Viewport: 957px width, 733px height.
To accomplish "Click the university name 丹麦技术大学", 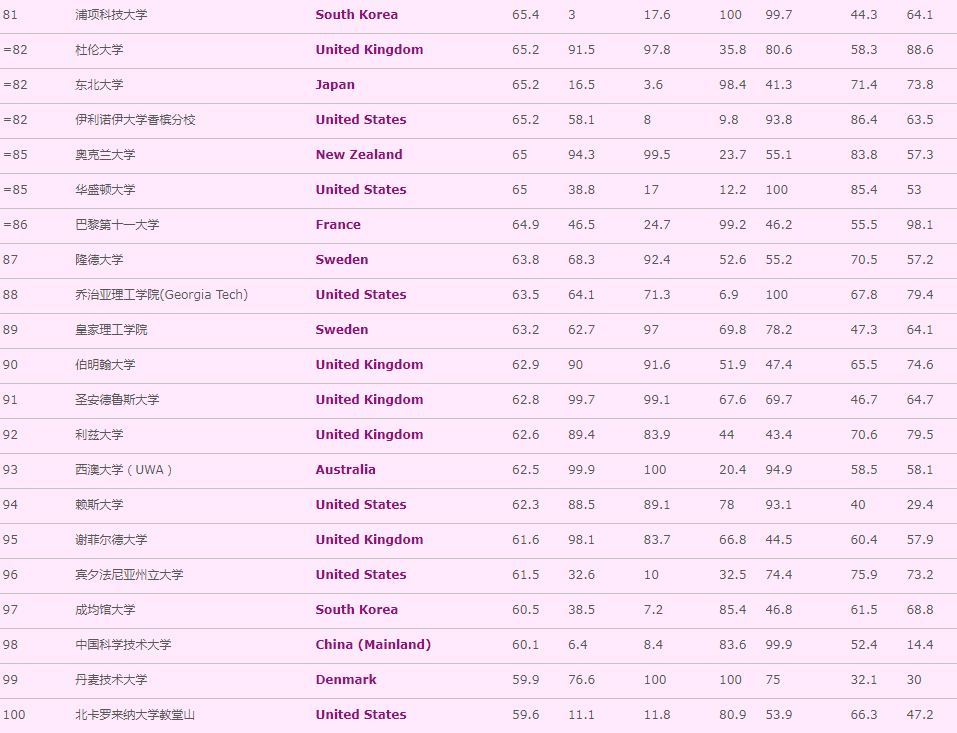I will 111,679.
